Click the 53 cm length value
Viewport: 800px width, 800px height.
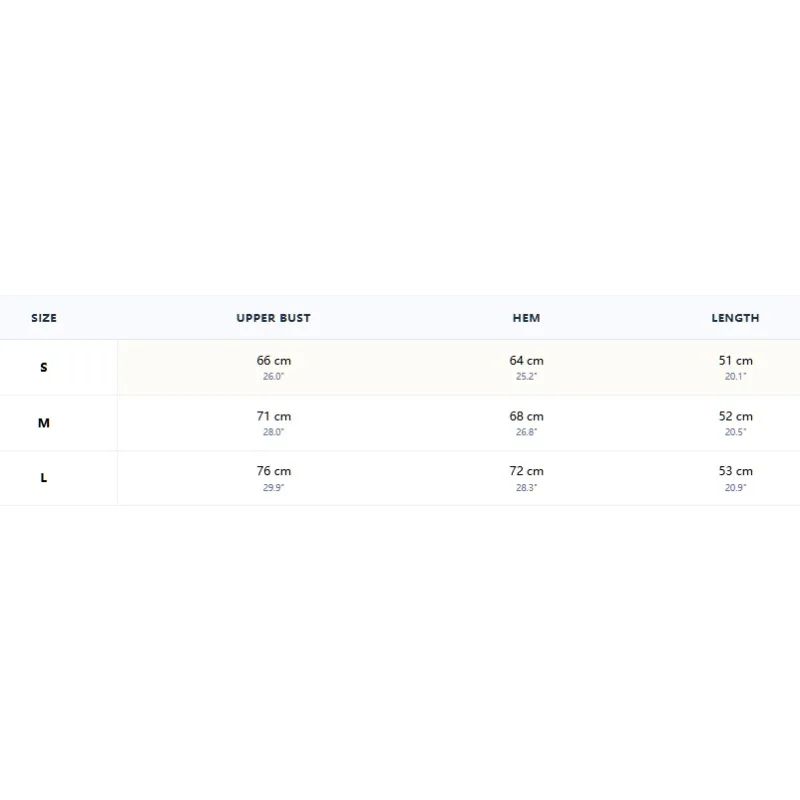click(x=735, y=471)
